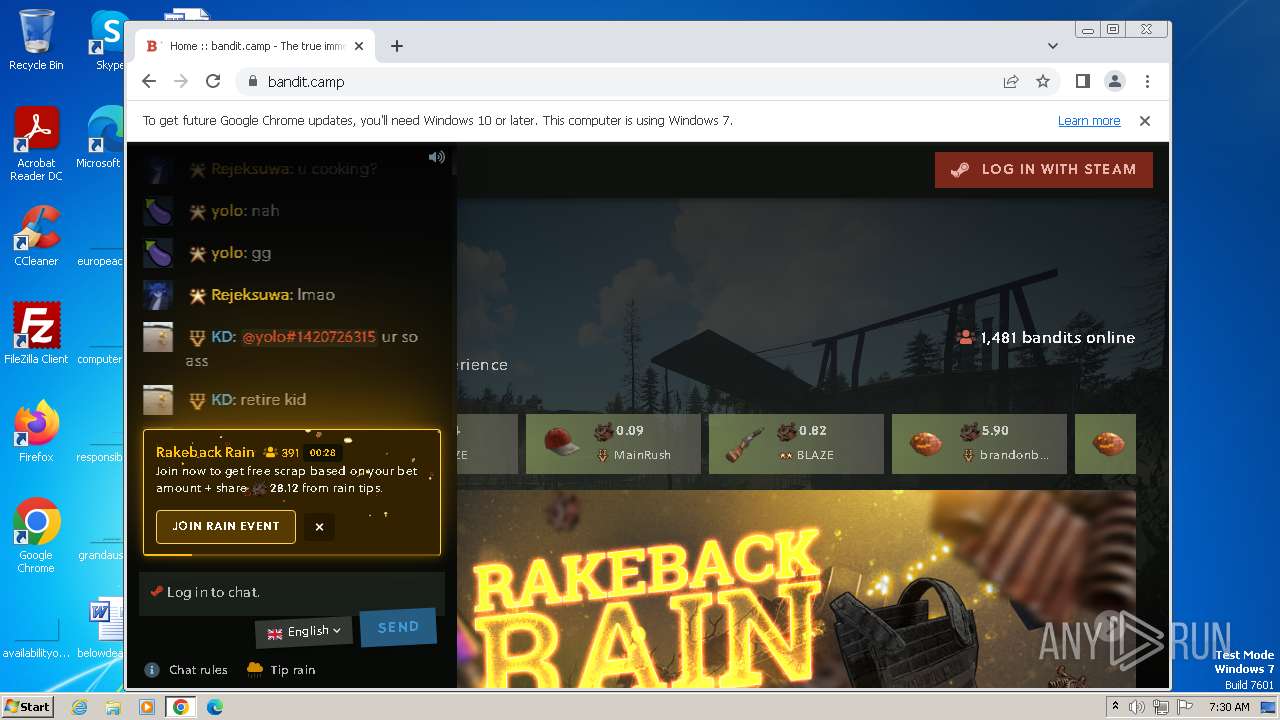Click the MainRush 0.09 drop card

pyautogui.click(x=613, y=444)
